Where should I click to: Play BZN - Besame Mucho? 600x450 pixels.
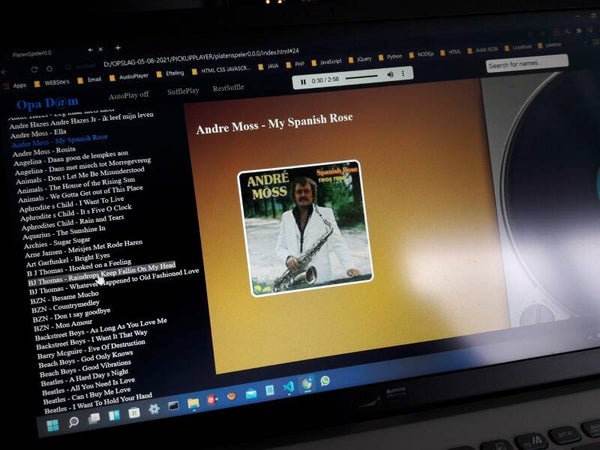(65, 297)
